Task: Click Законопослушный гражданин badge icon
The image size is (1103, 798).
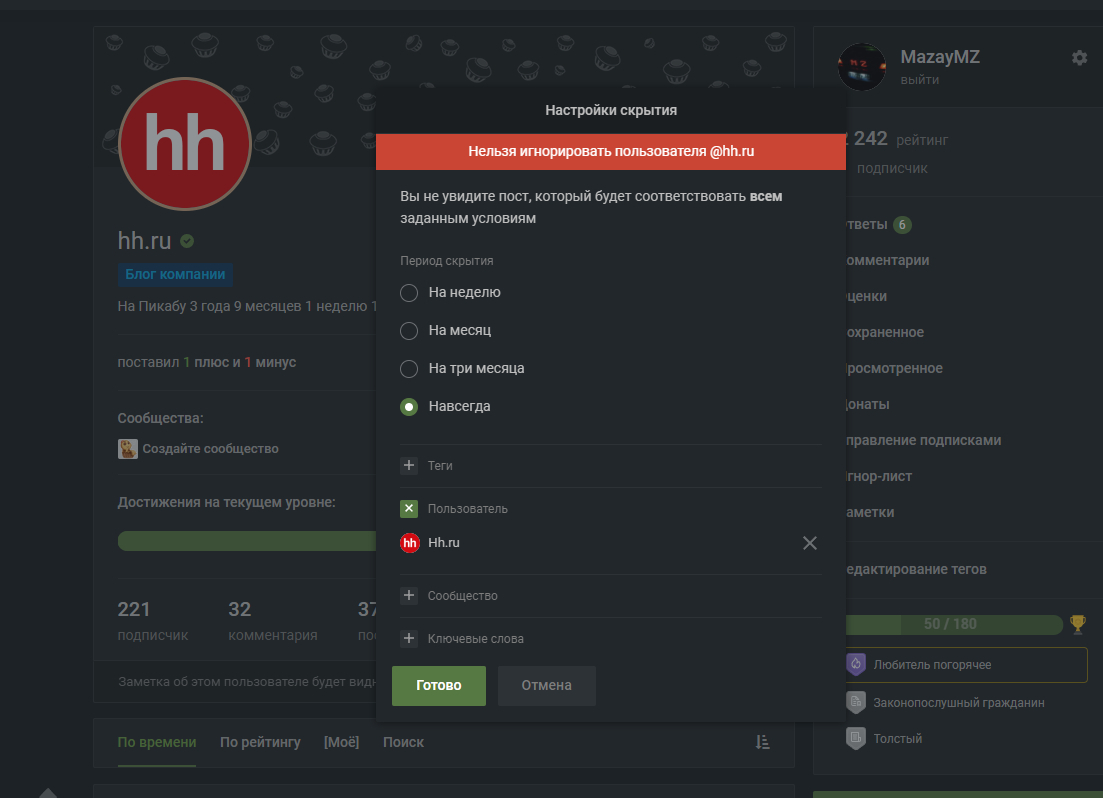Action: 855,702
